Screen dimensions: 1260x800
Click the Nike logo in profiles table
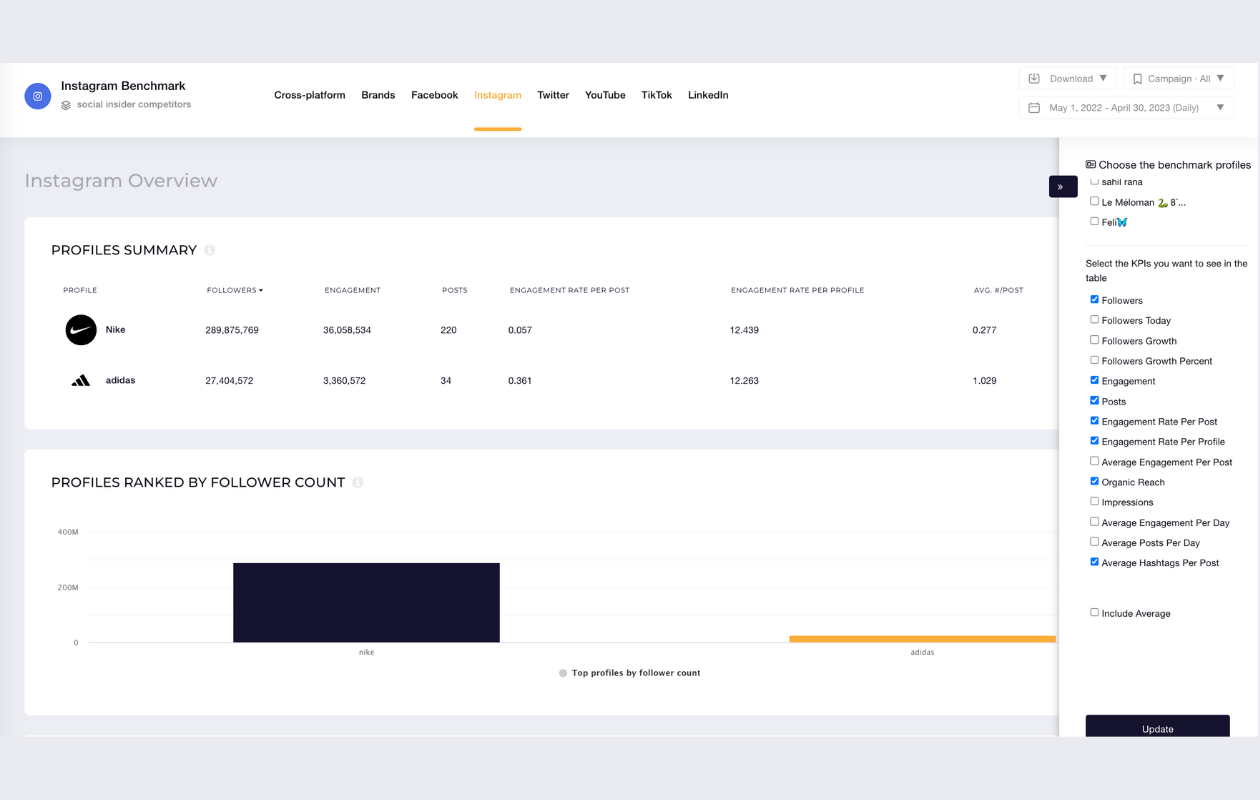(81, 330)
